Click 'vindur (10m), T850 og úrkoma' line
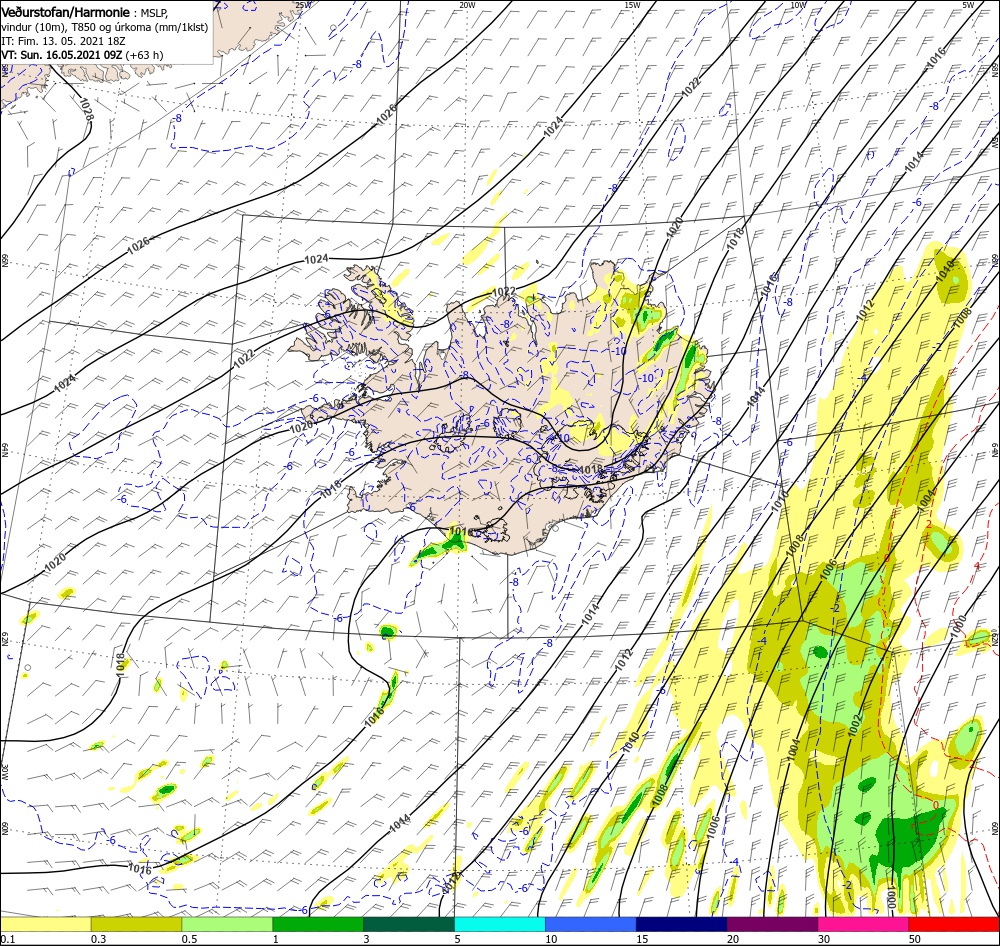Viewport: 1000px width, 946px height. [105, 27]
